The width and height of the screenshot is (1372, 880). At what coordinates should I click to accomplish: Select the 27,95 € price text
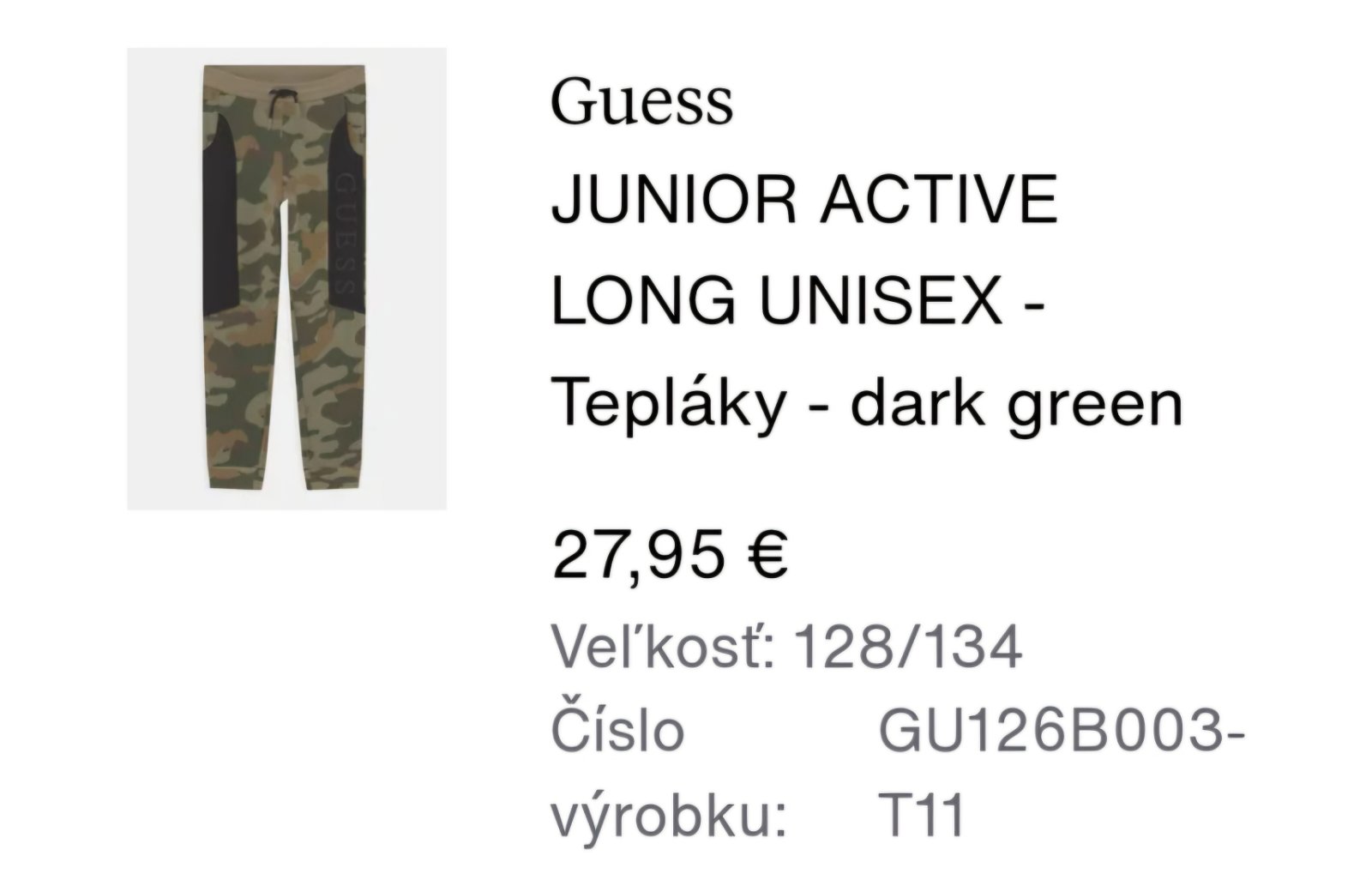tap(670, 554)
